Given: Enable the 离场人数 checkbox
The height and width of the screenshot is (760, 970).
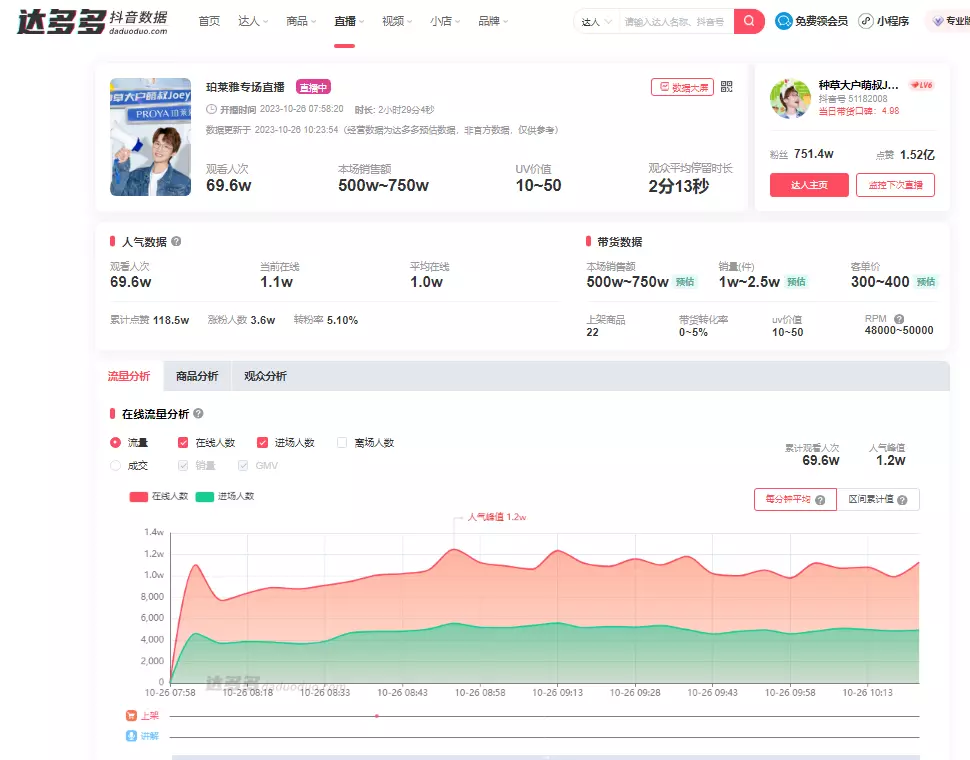Looking at the screenshot, I should click(342, 442).
